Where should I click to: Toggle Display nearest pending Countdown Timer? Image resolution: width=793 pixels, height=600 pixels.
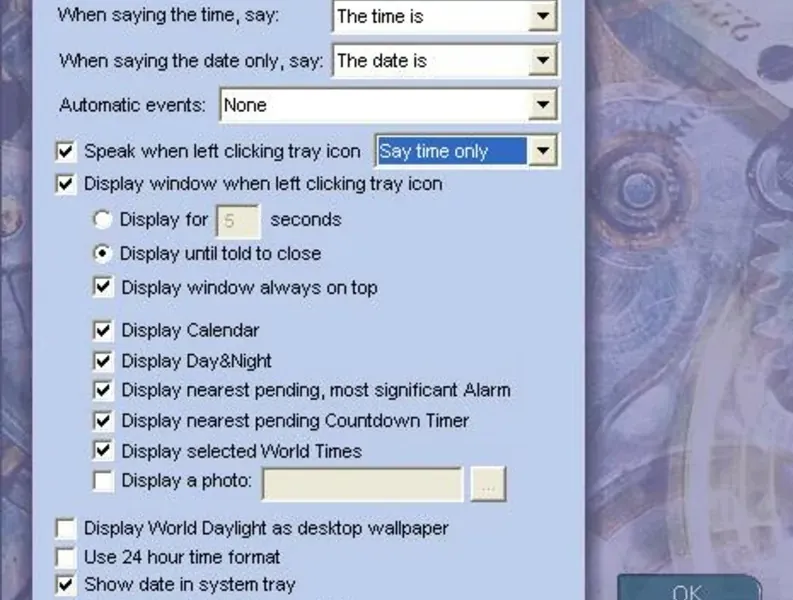tap(103, 421)
